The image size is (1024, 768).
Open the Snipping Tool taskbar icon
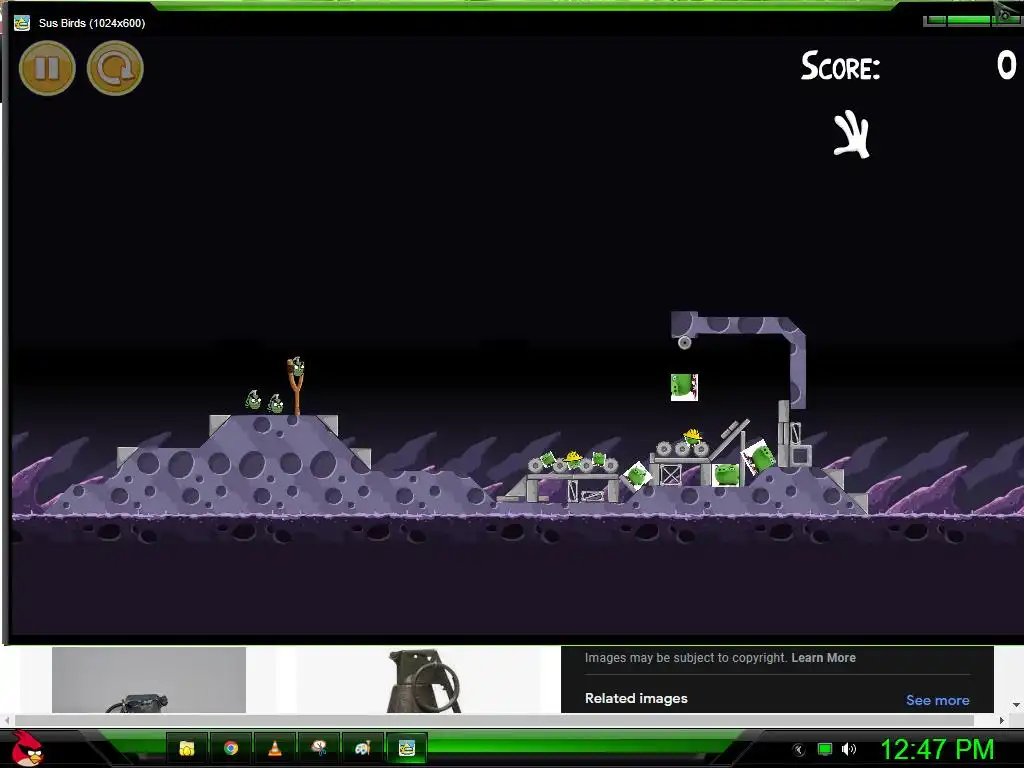coord(319,748)
